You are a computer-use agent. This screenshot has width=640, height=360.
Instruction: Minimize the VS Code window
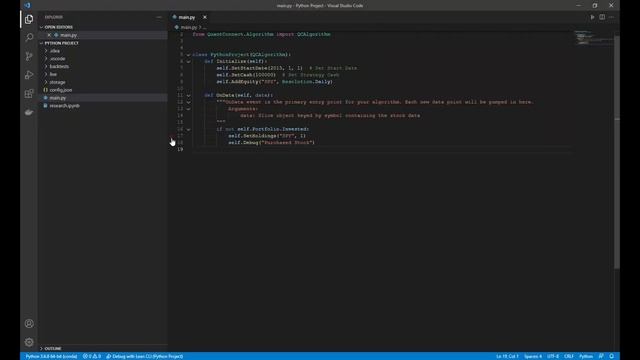click(x=578, y=5)
